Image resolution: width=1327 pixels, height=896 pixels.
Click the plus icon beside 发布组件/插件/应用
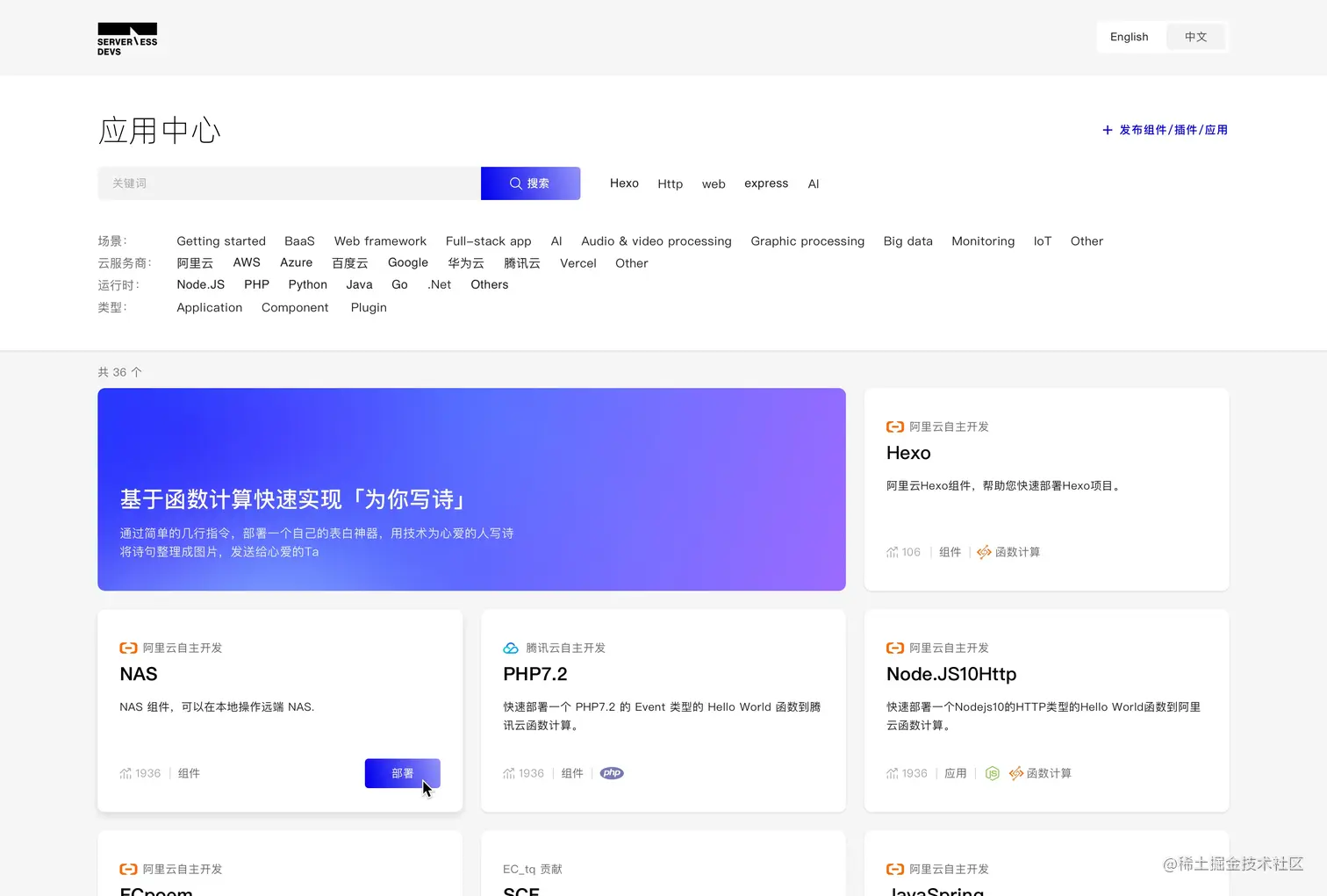coord(1108,130)
